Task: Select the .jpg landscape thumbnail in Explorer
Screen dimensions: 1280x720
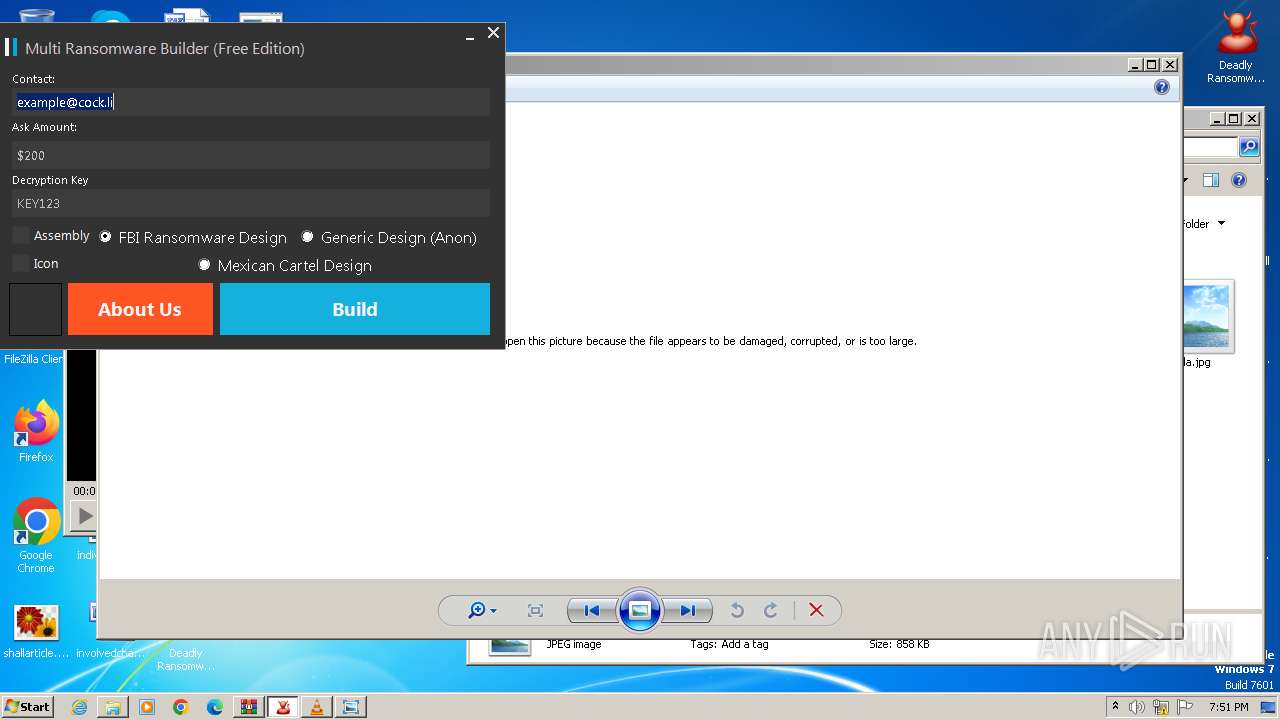Action: pyautogui.click(x=1207, y=317)
